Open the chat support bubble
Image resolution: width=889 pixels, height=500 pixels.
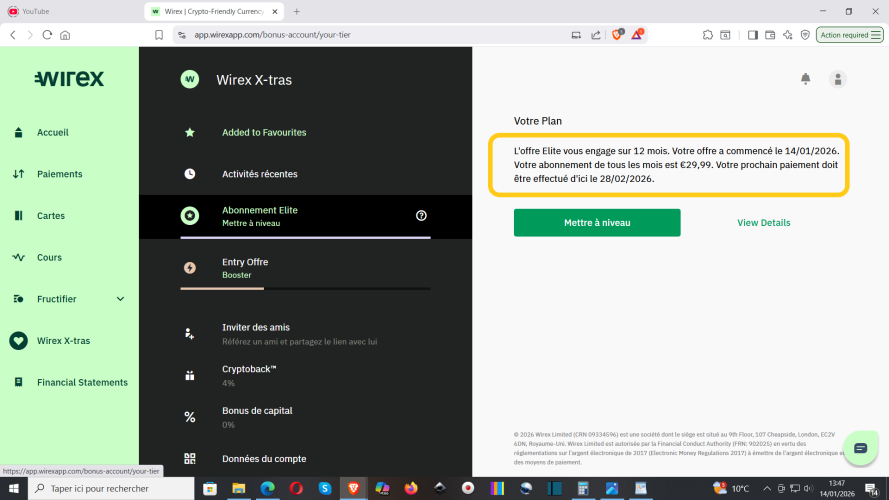[x=860, y=448]
